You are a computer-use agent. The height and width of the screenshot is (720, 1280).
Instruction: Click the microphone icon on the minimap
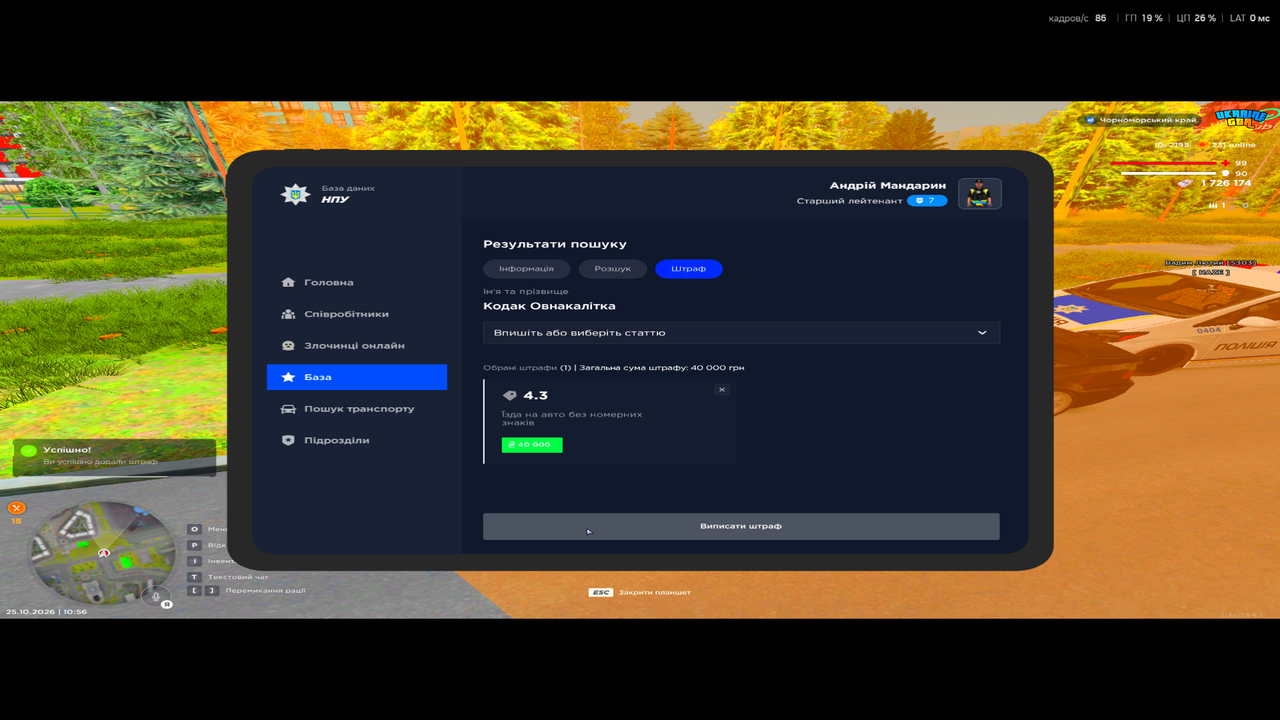(x=155, y=597)
